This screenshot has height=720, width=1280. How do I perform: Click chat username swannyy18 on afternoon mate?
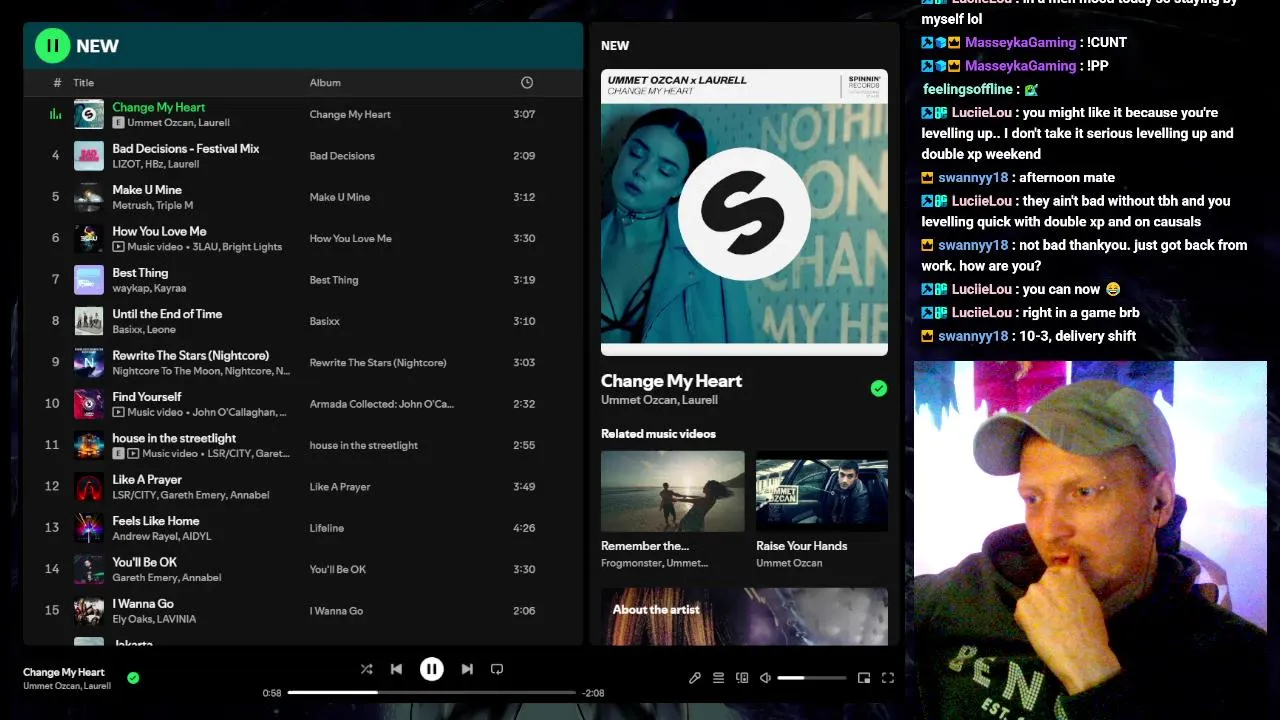click(x=973, y=178)
